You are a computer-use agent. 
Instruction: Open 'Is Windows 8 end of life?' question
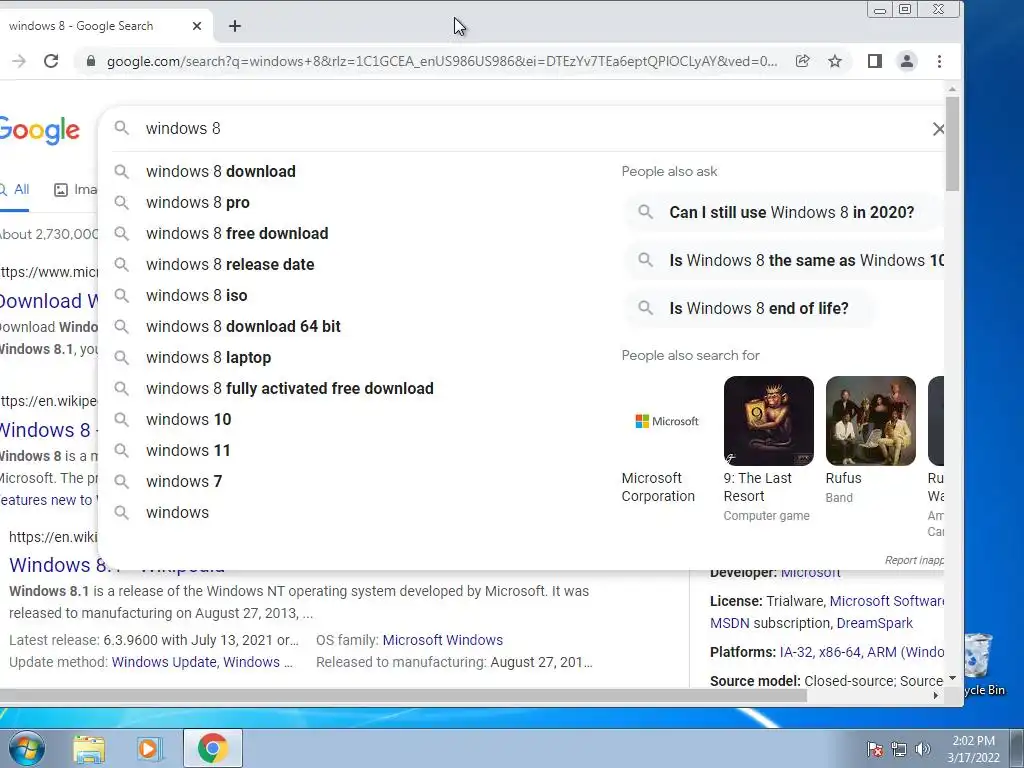tap(749, 308)
